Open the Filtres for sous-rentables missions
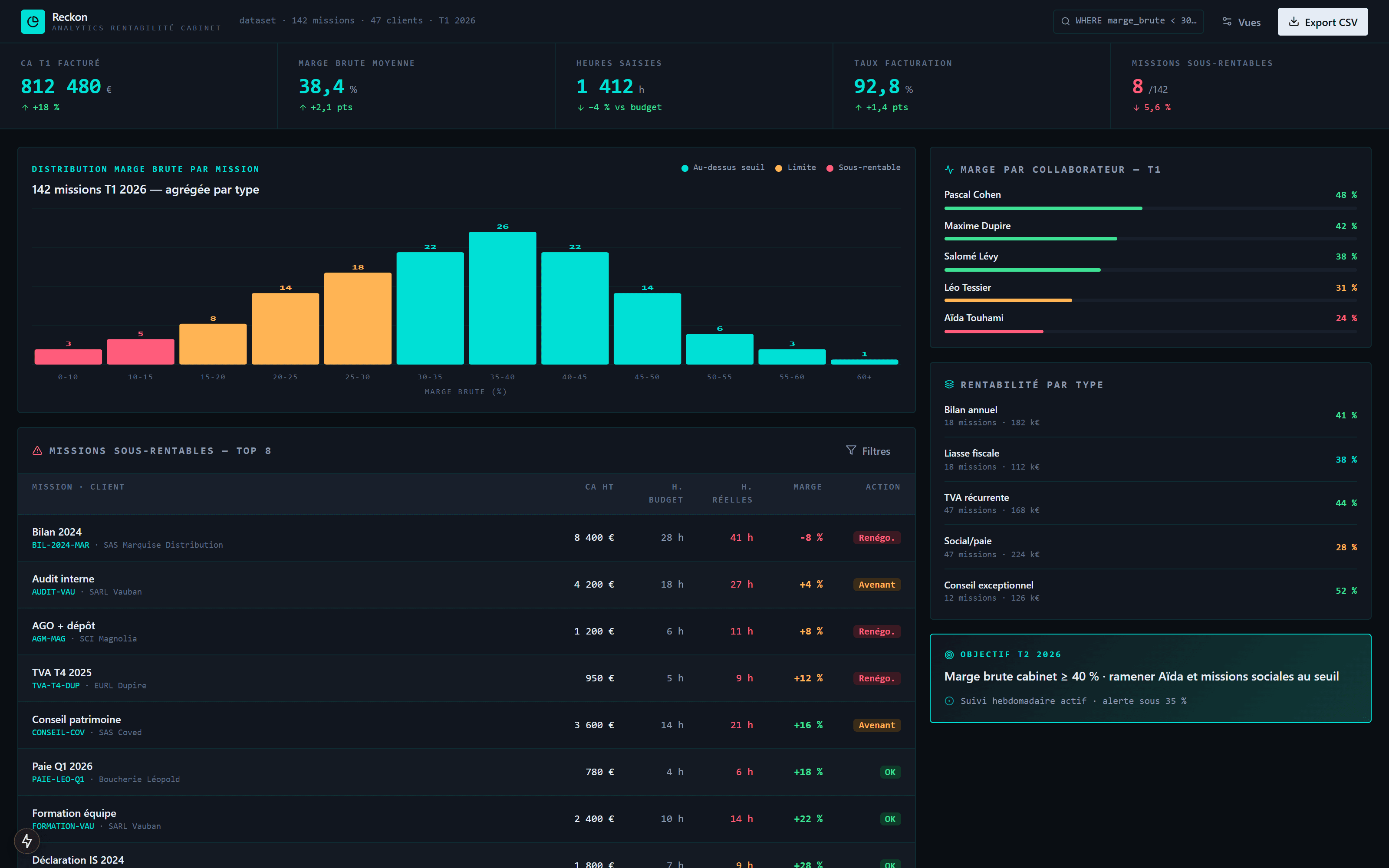The width and height of the screenshot is (1389, 868). pyautogui.click(x=869, y=451)
